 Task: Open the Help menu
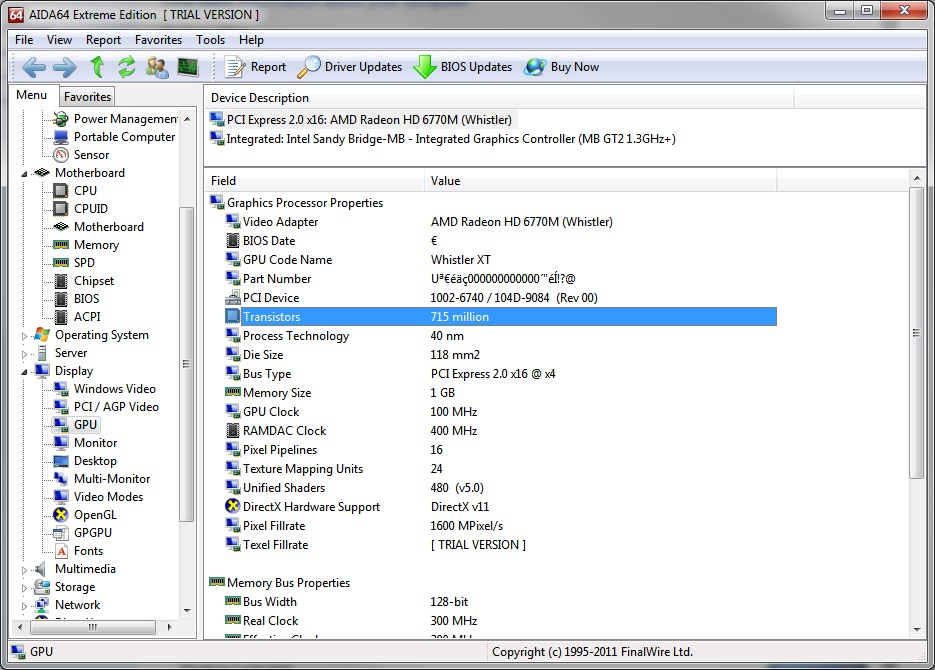[x=251, y=40]
